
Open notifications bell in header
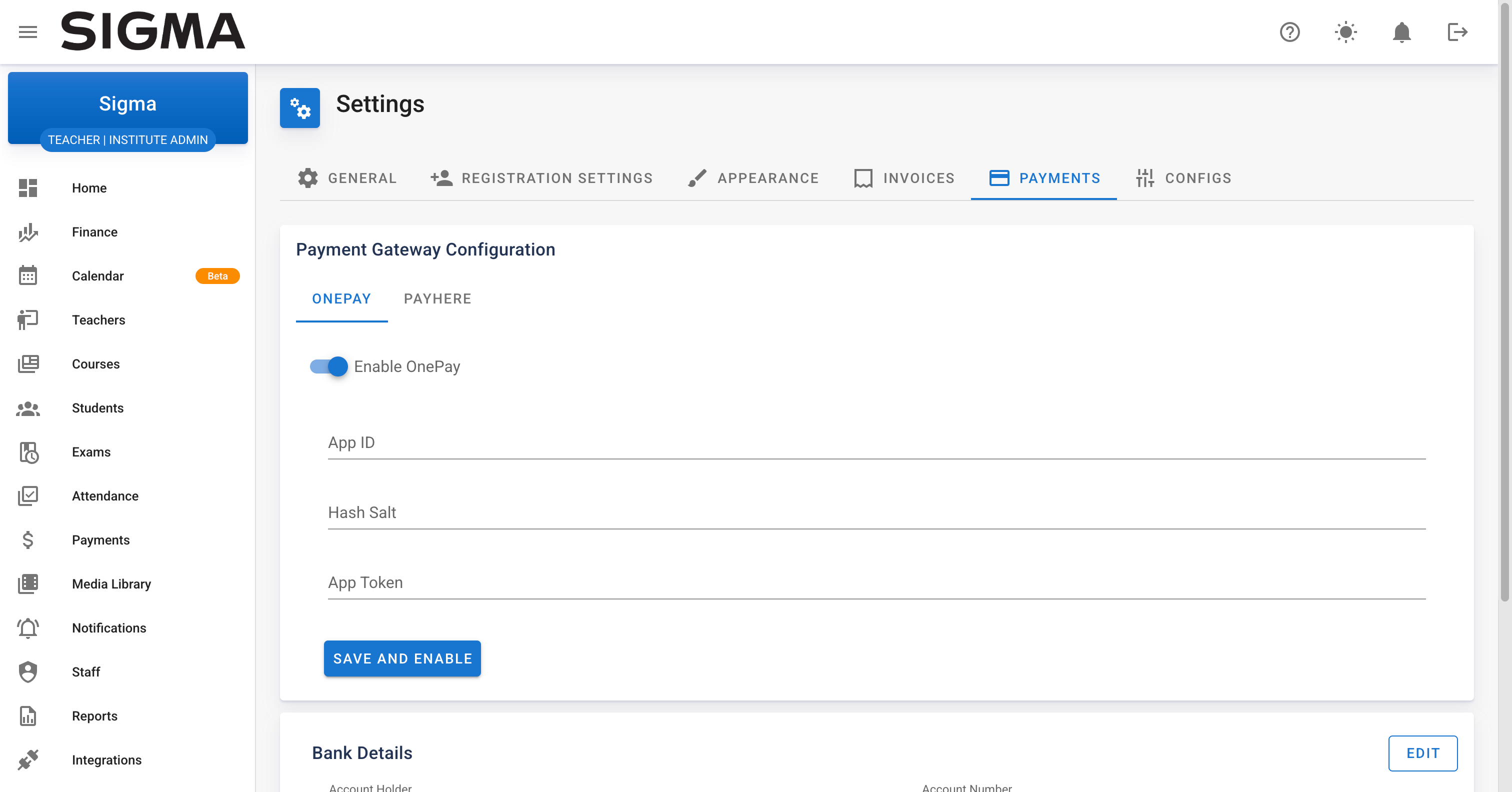(1401, 31)
